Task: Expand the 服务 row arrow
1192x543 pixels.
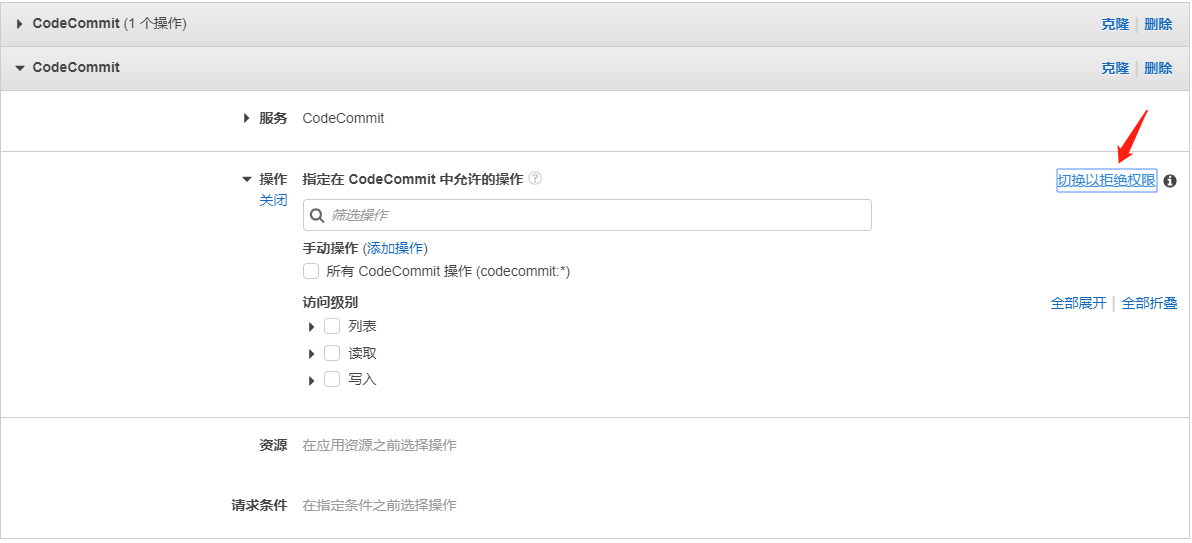Action: point(246,118)
